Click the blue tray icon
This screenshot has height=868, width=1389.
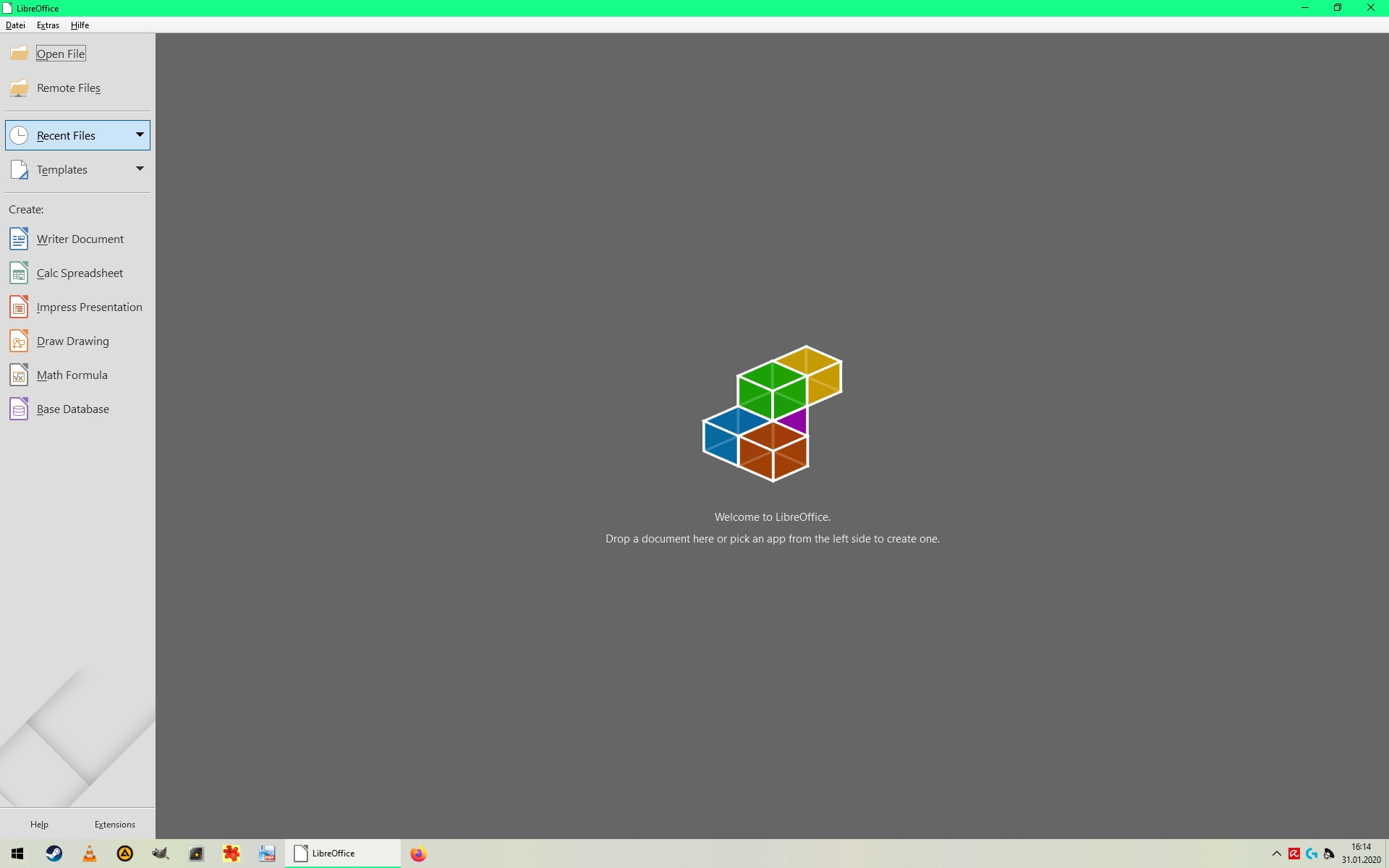point(1312,854)
